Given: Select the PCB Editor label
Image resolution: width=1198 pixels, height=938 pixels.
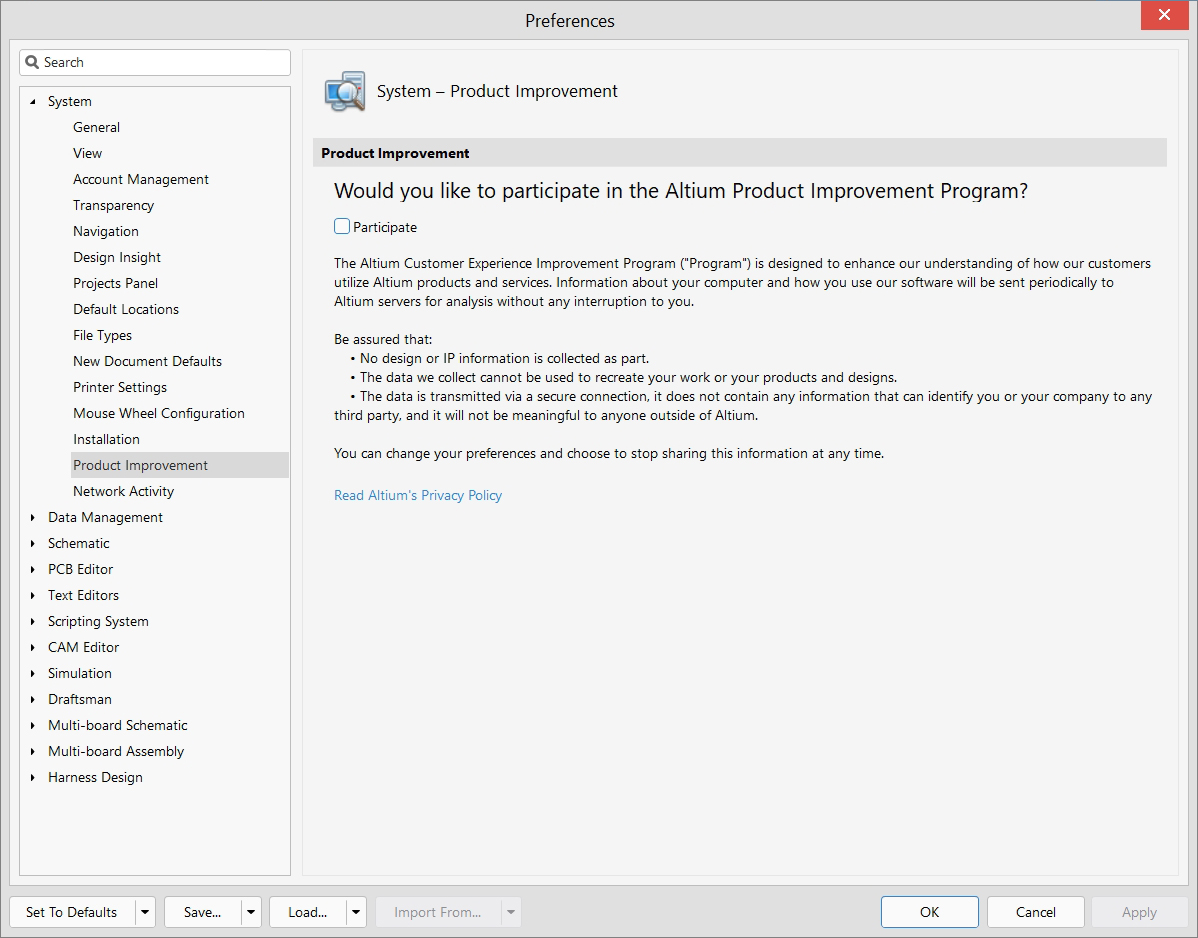Looking at the screenshot, I should 80,569.
